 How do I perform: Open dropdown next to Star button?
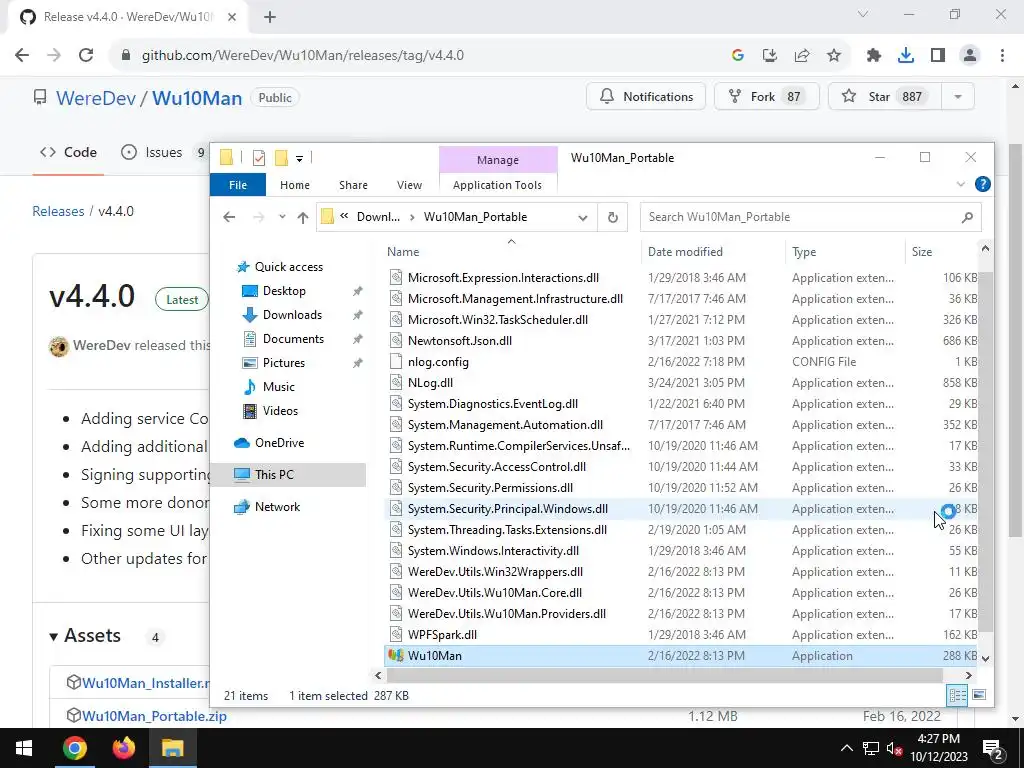pyautogui.click(x=957, y=97)
